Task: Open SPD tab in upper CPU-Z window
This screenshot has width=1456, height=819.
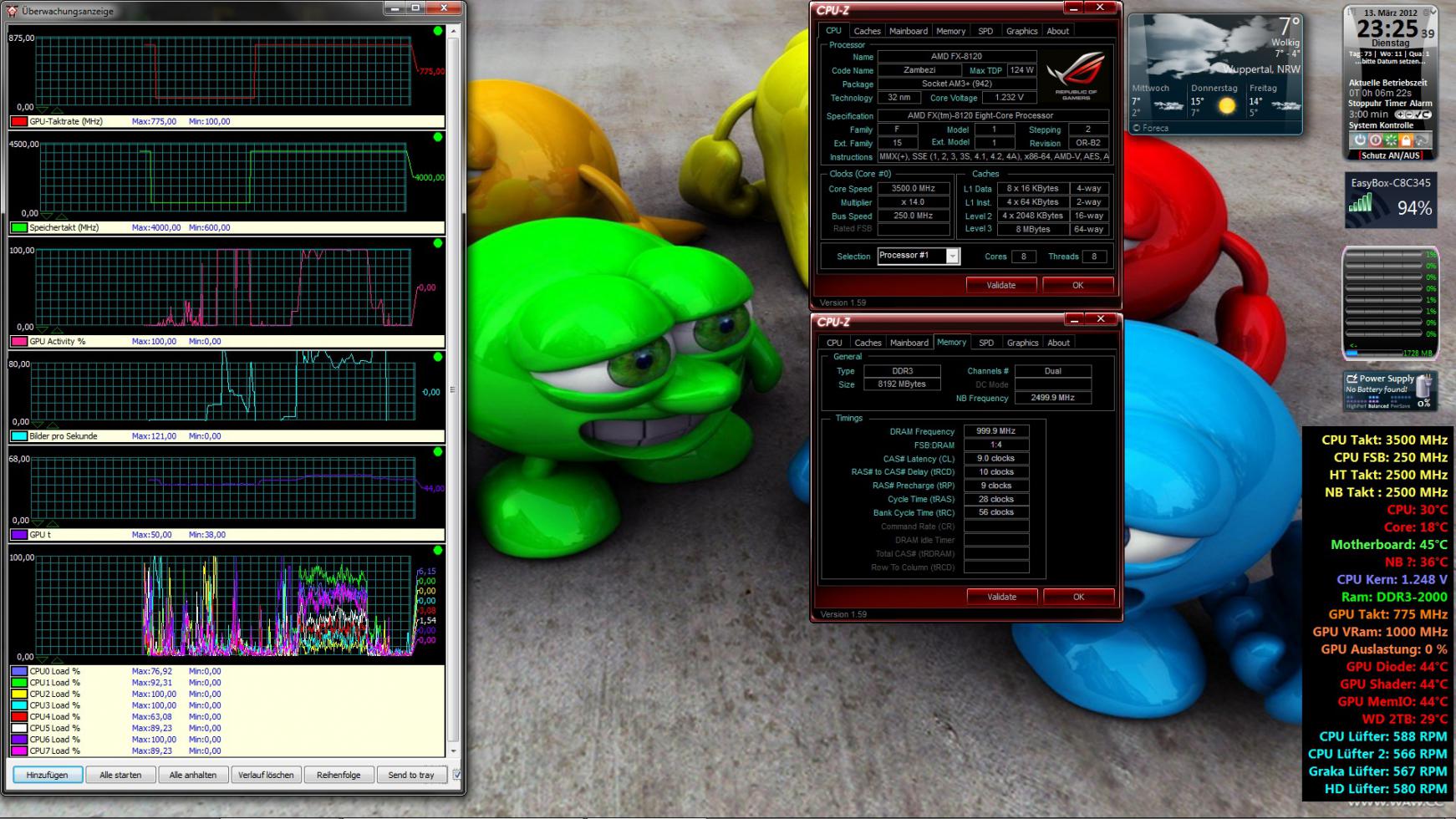Action: [985, 31]
